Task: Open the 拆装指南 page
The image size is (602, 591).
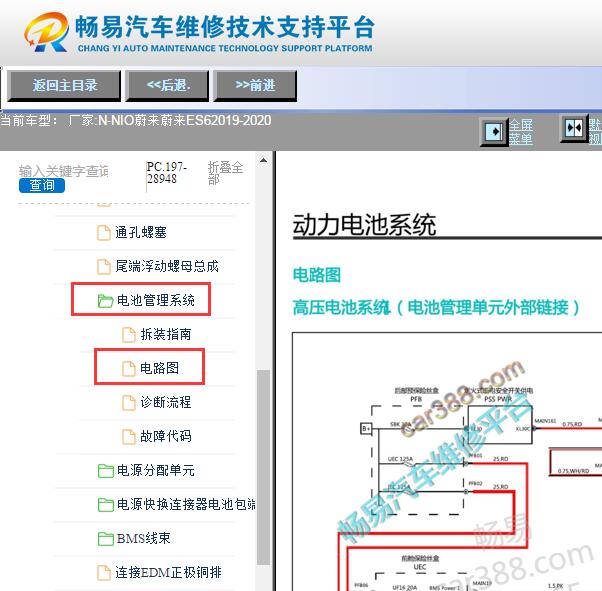Action: click(x=166, y=334)
